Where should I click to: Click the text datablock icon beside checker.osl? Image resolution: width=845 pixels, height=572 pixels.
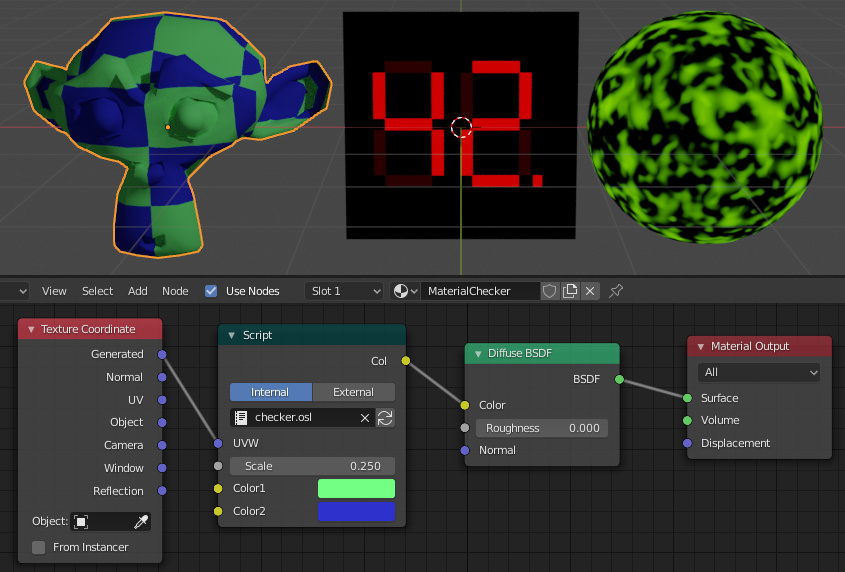241,418
